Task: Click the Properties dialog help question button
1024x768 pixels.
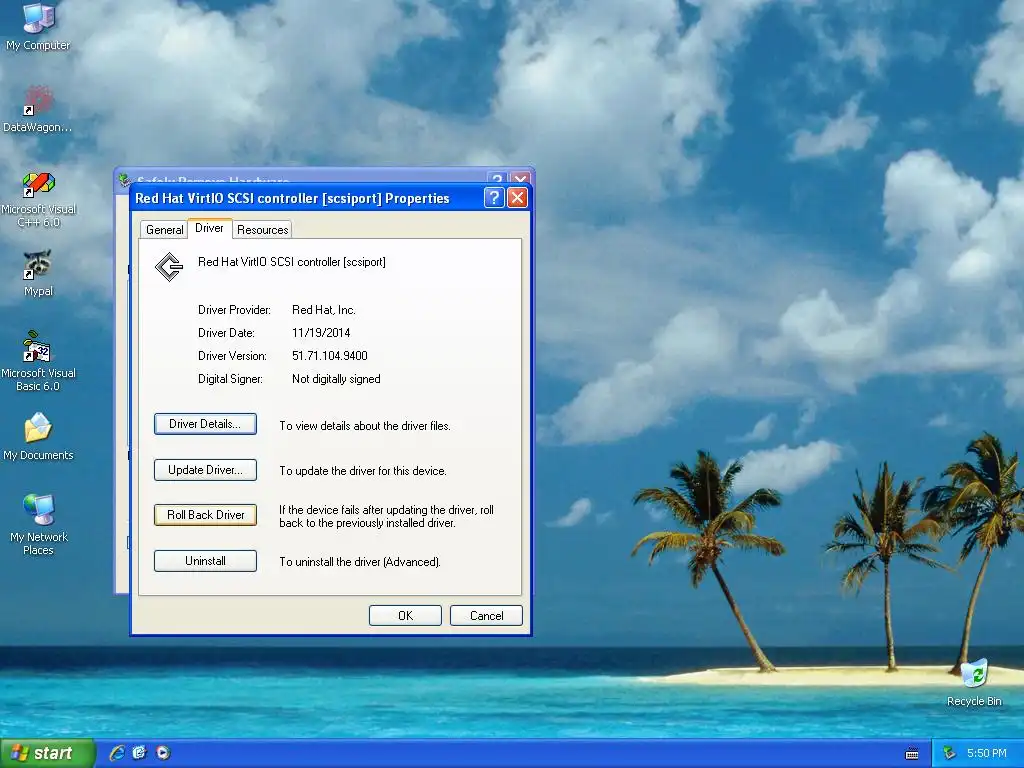Action: (494, 198)
